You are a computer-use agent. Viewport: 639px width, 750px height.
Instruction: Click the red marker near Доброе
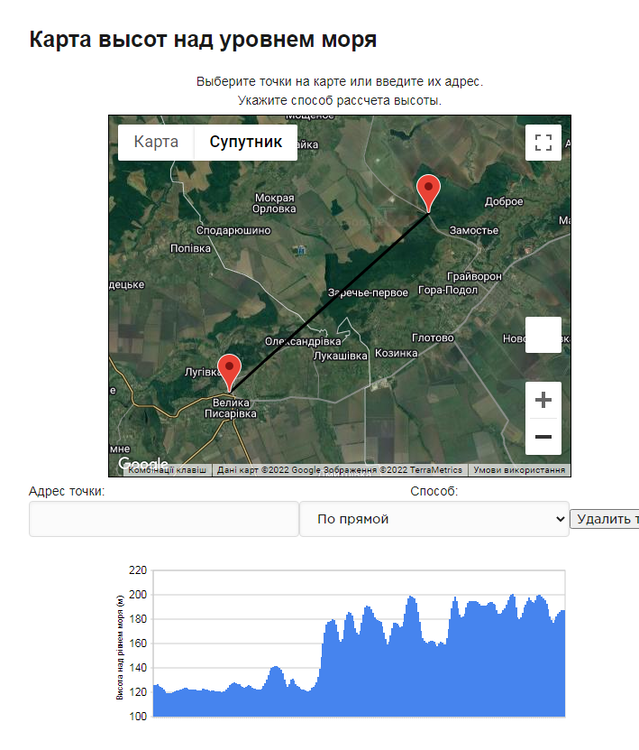[429, 192]
